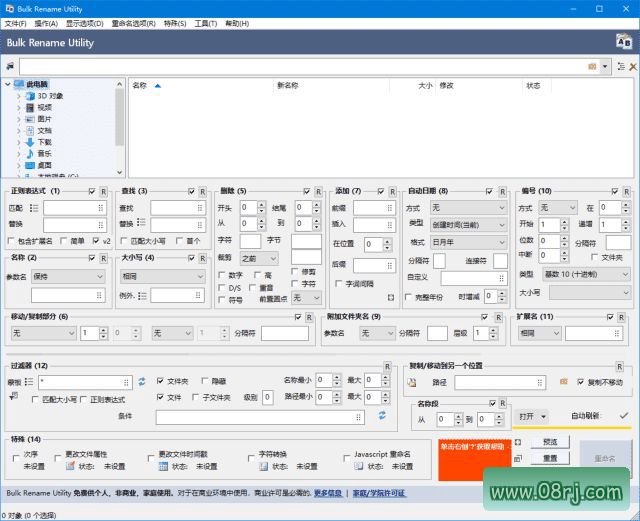Click the small icon left of path field

pyautogui.click(x=10, y=66)
